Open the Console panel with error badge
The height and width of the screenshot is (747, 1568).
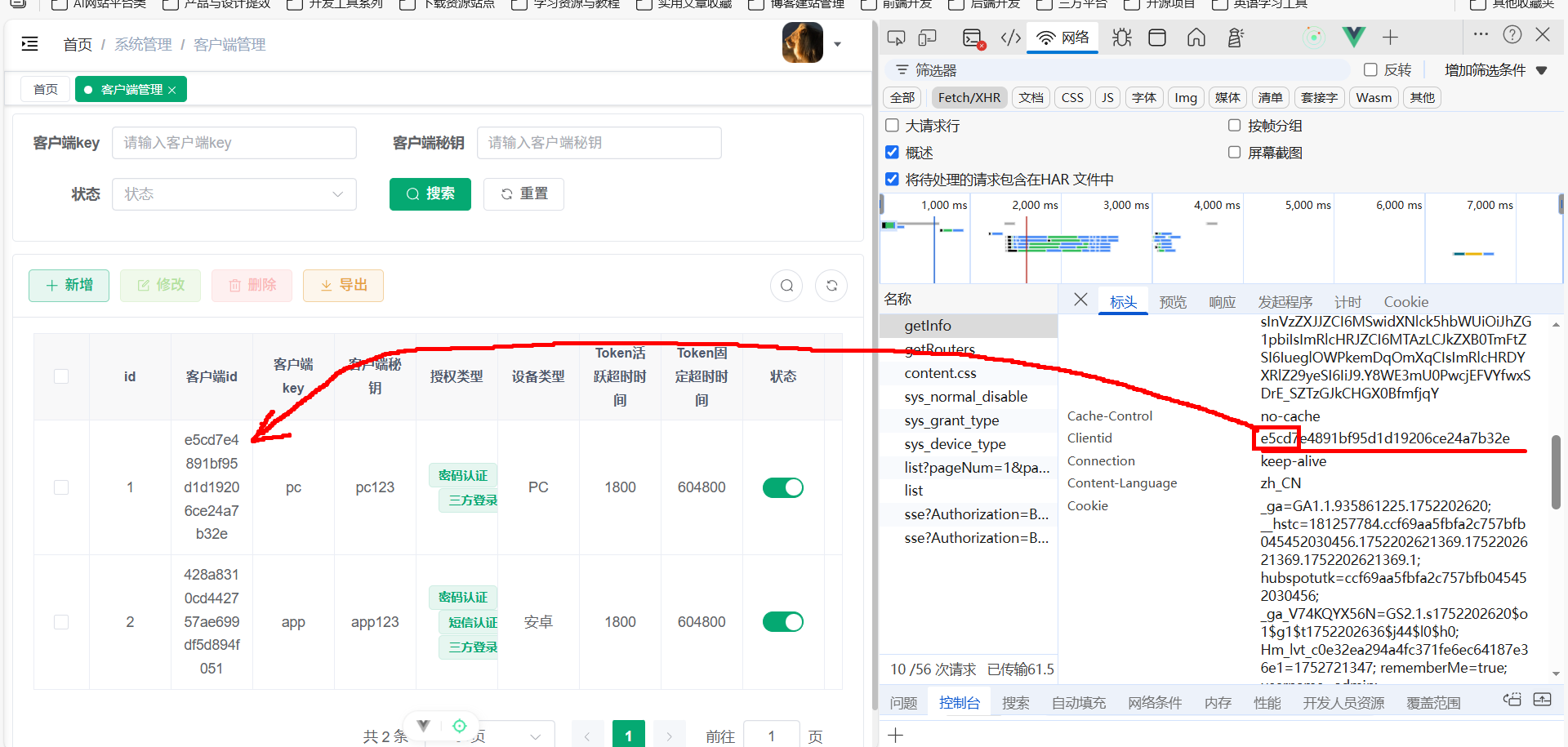(973, 38)
